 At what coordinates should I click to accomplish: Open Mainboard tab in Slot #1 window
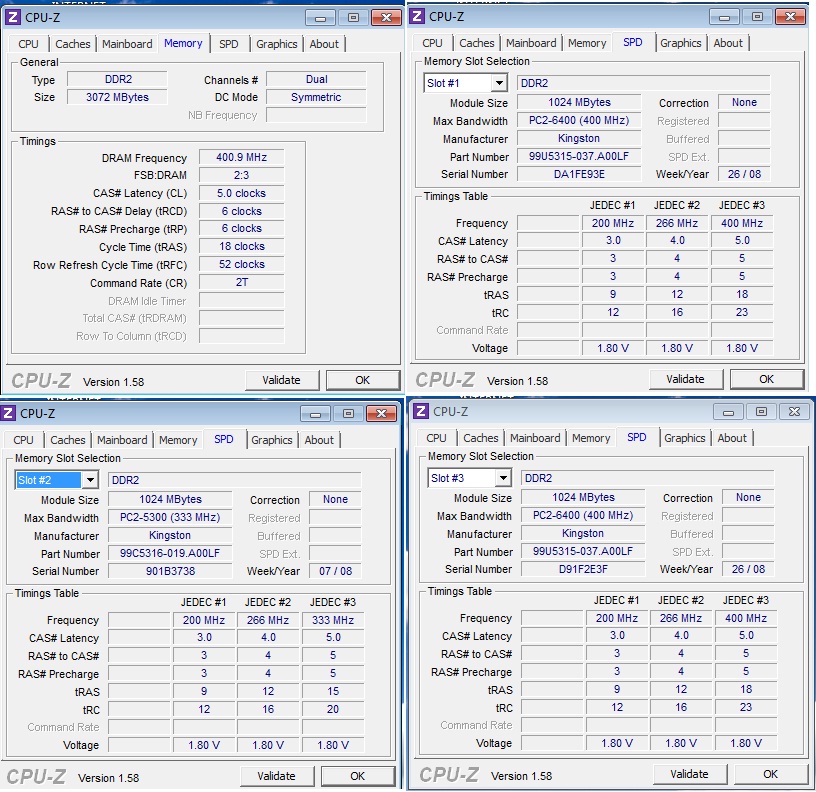[x=531, y=43]
